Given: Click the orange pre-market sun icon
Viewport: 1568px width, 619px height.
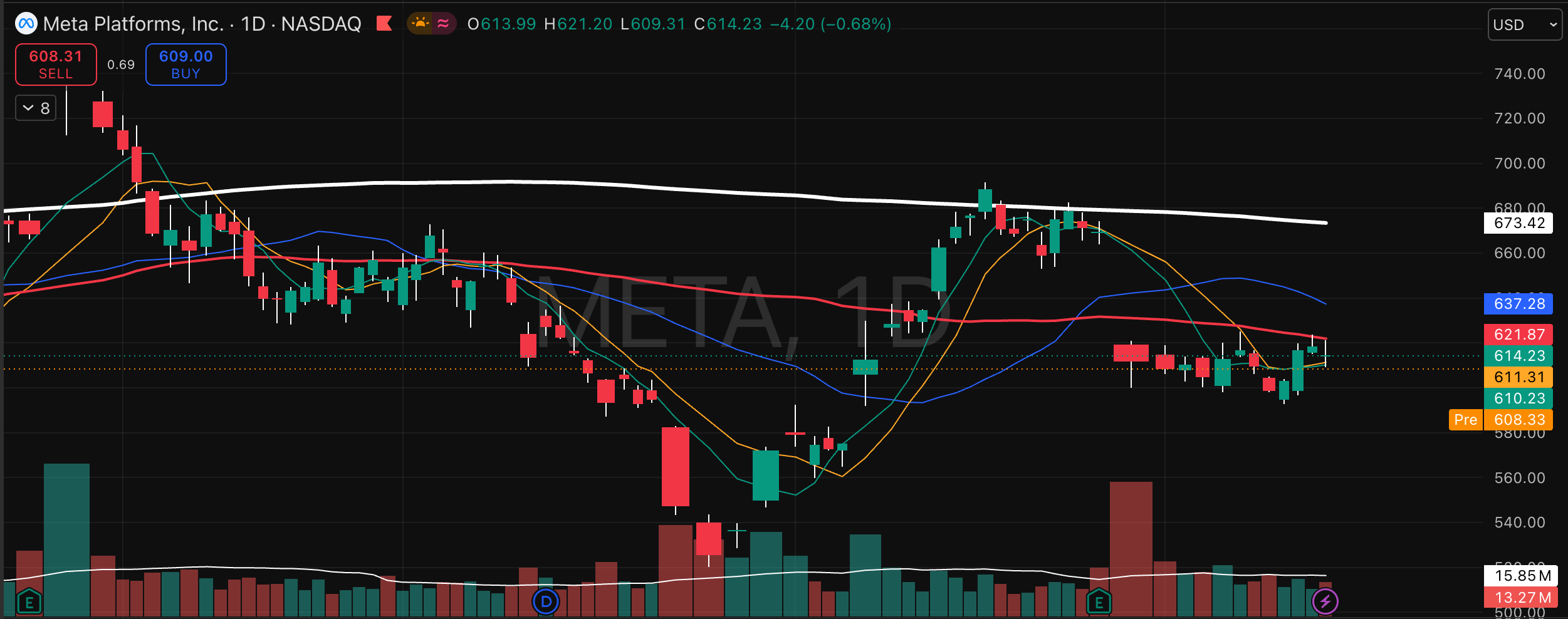Looking at the screenshot, I should [x=420, y=24].
